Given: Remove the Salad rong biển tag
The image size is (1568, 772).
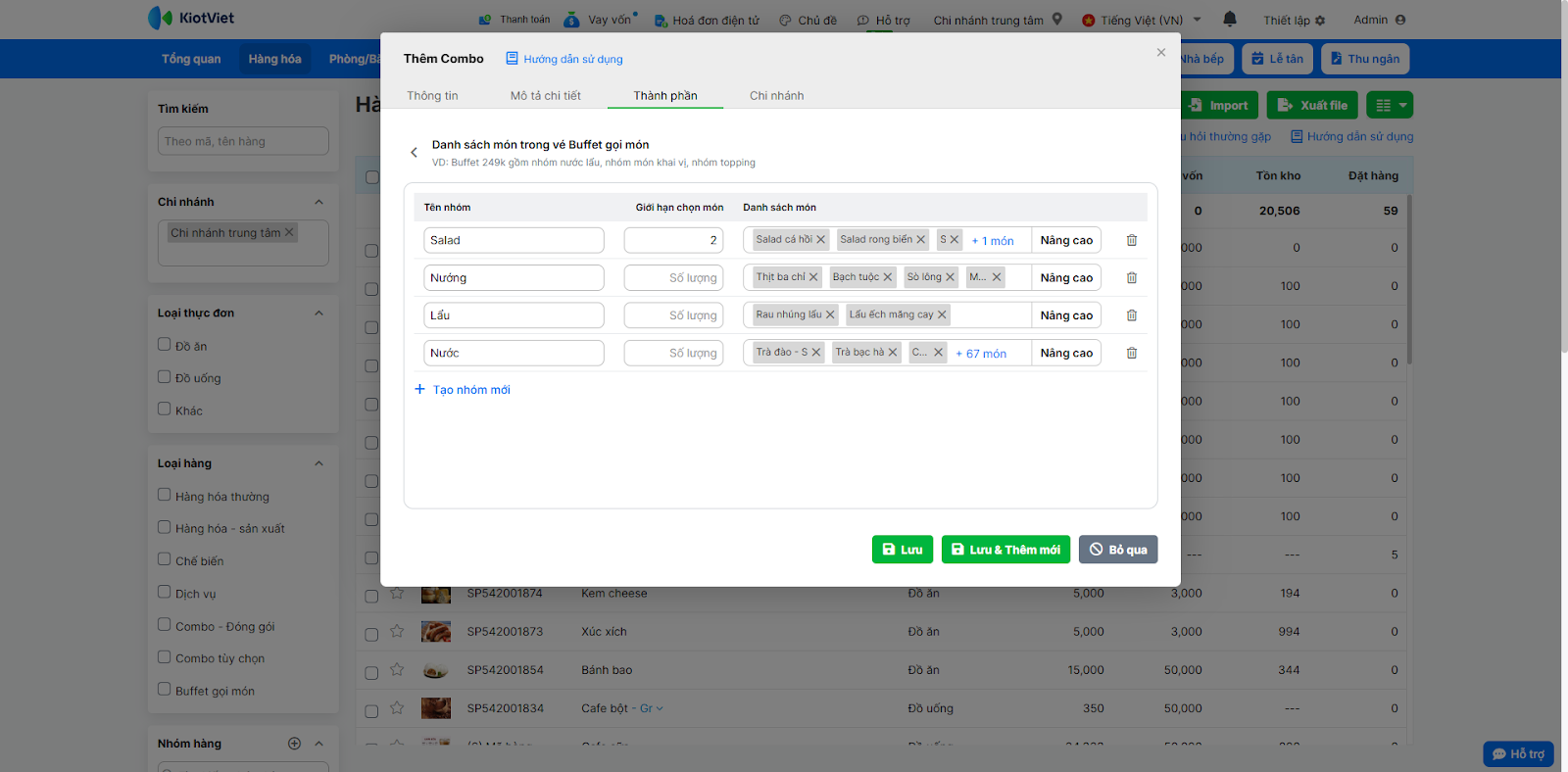Looking at the screenshot, I should tap(921, 239).
